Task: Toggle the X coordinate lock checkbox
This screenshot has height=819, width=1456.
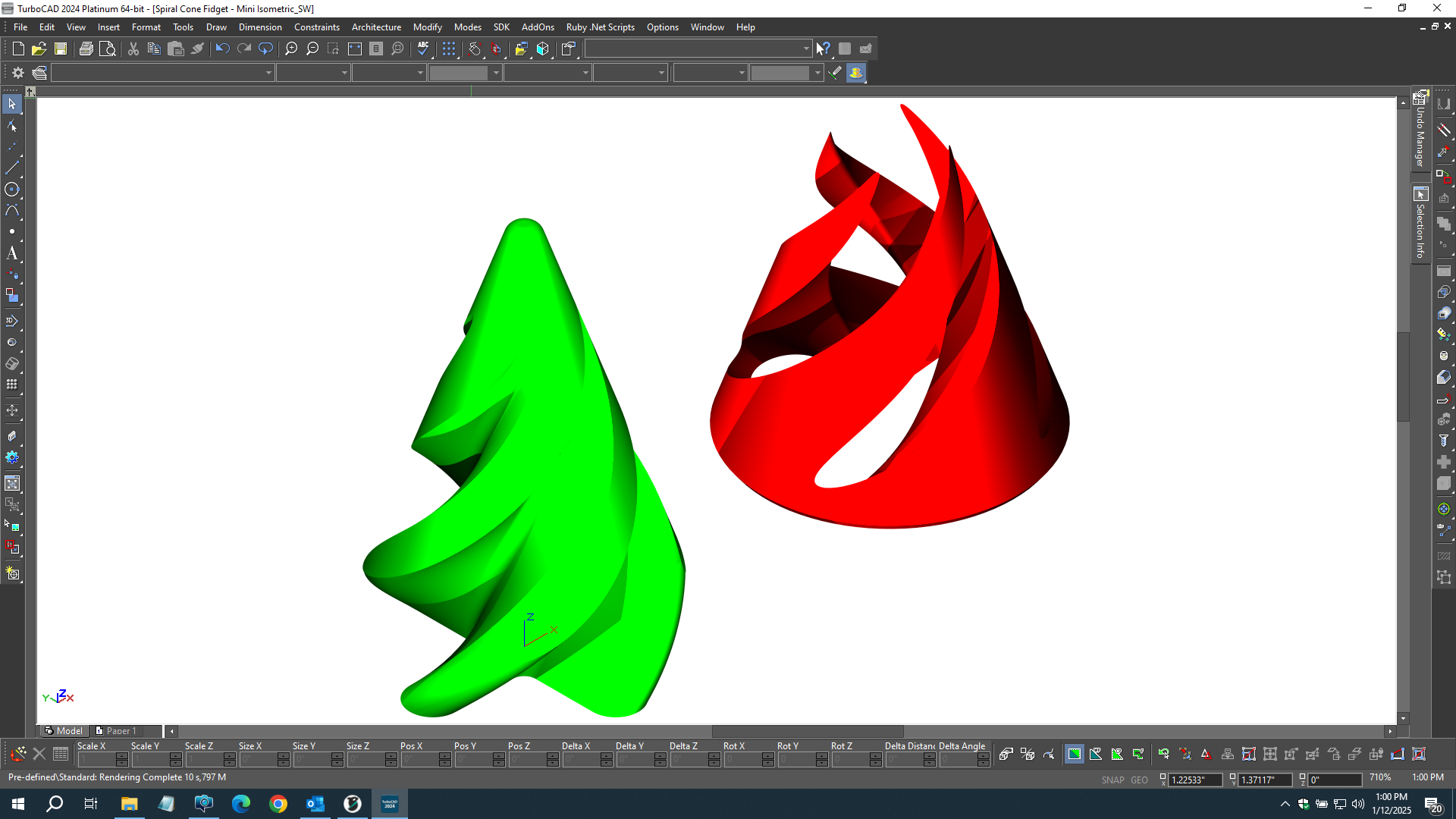Action: point(1163,777)
